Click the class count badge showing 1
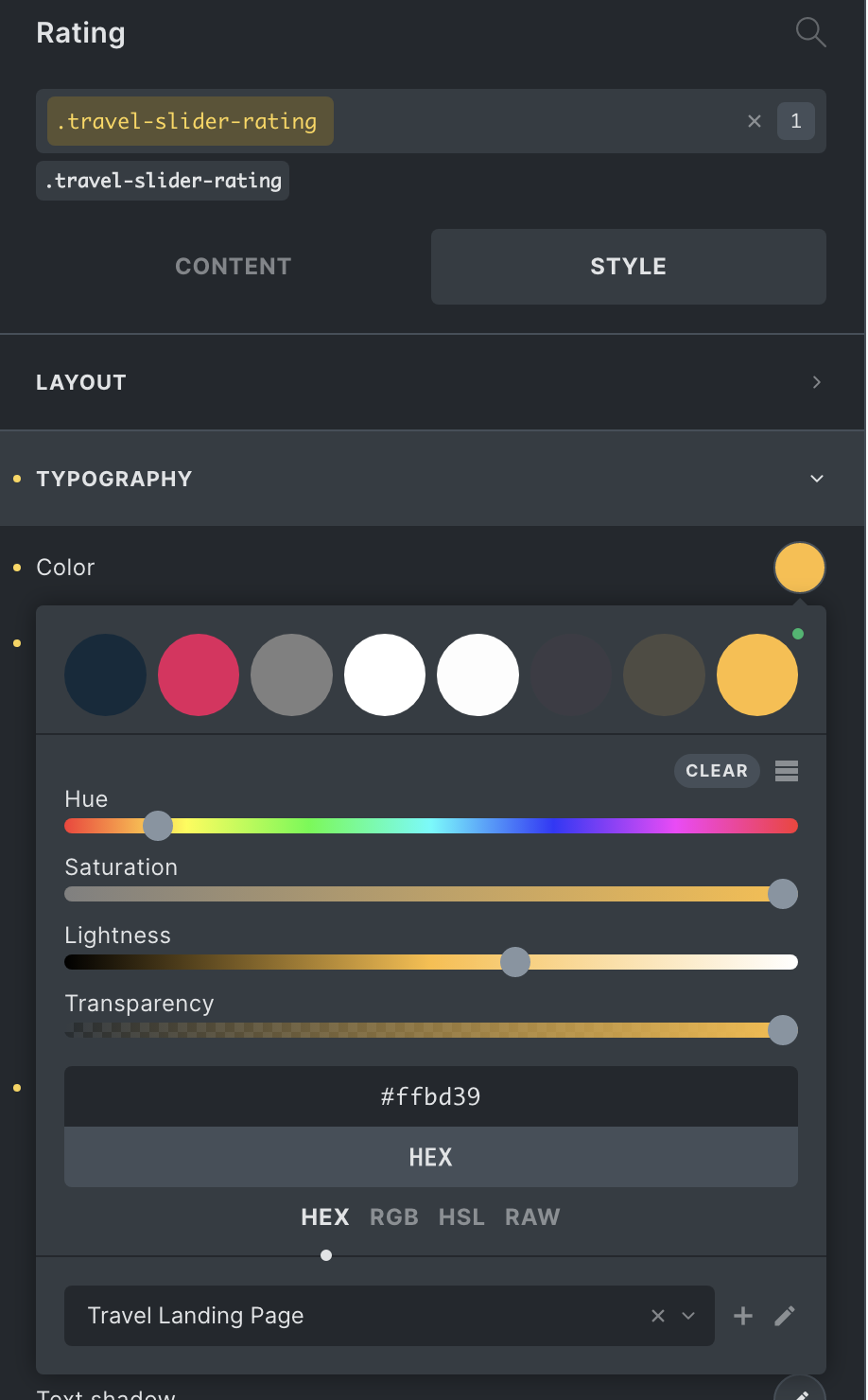 pyautogui.click(x=795, y=121)
